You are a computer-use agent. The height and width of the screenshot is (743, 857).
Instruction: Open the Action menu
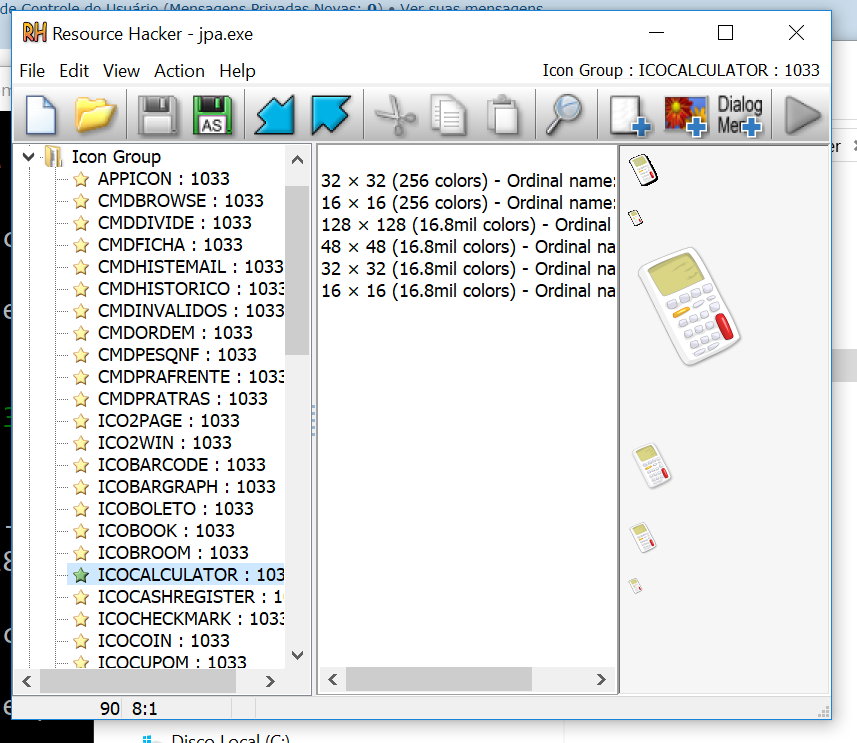179,71
